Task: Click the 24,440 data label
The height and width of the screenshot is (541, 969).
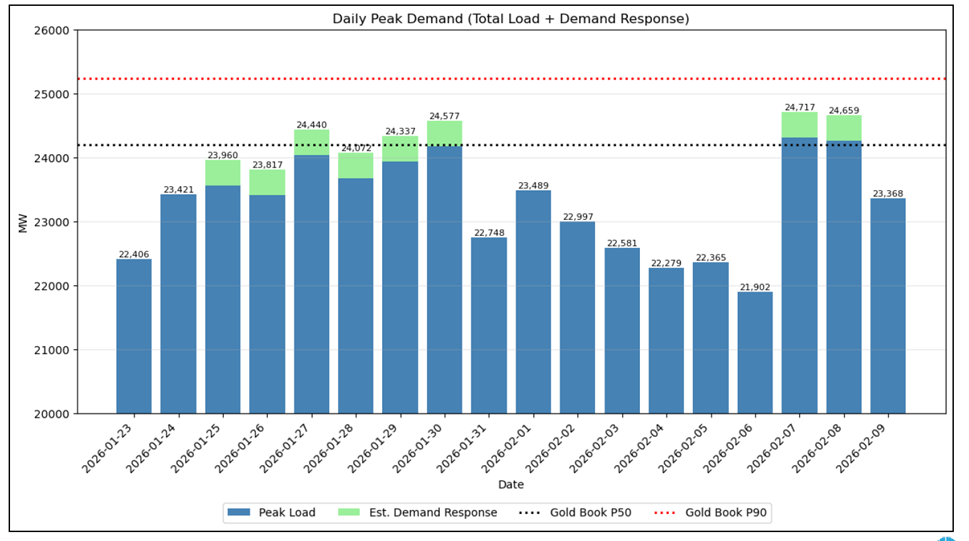Action: click(311, 125)
